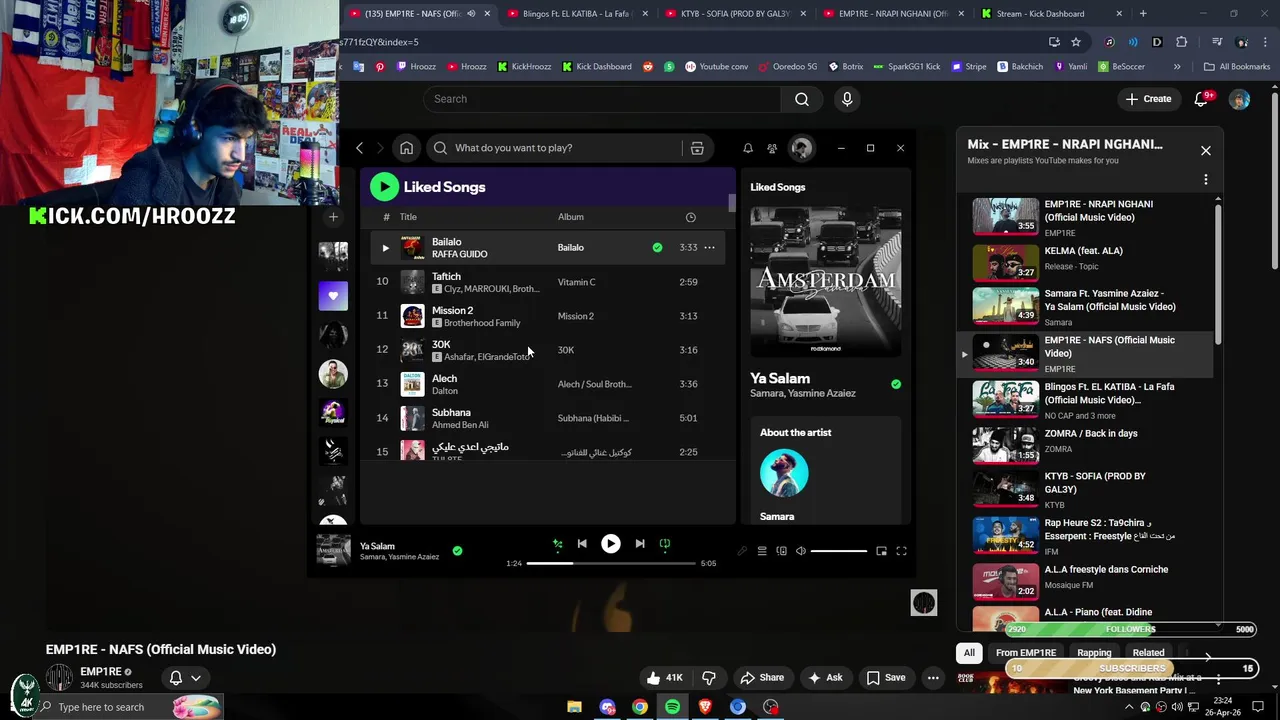
Task: Open Spotify notifications bell
Action: [747, 148]
